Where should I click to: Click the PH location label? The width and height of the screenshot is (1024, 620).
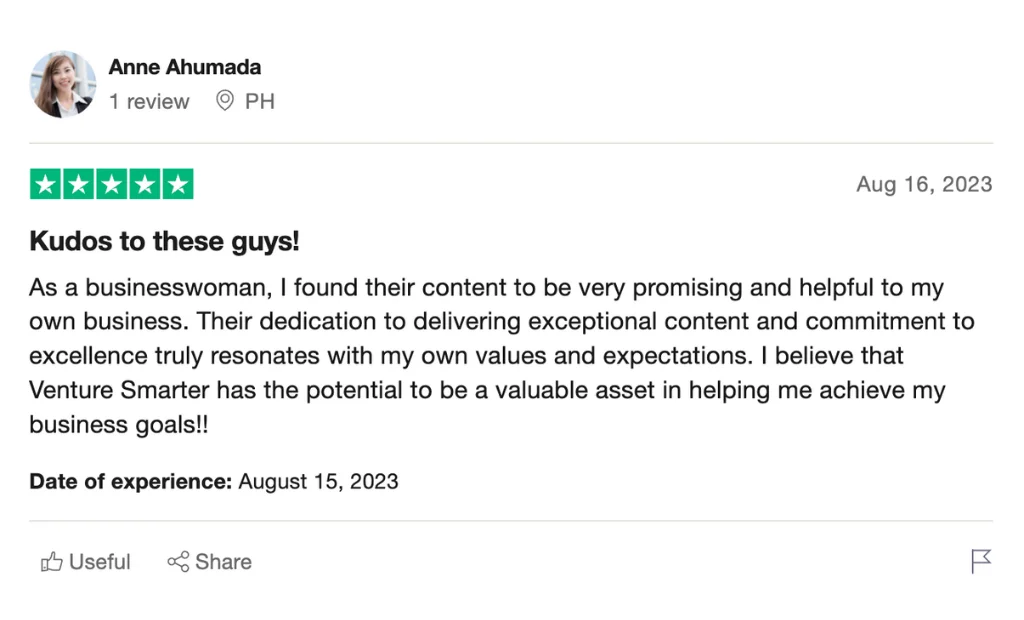point(262,101)
